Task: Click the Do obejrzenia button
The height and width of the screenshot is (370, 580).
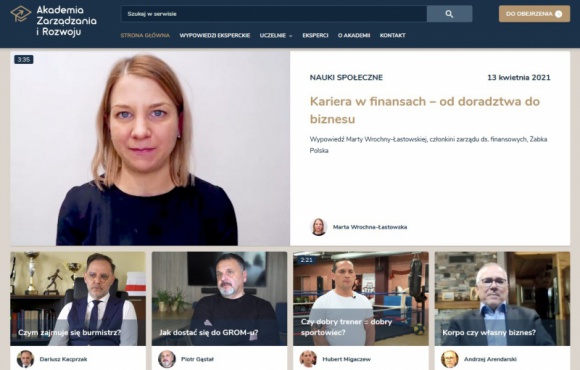Action: (534, 14)
